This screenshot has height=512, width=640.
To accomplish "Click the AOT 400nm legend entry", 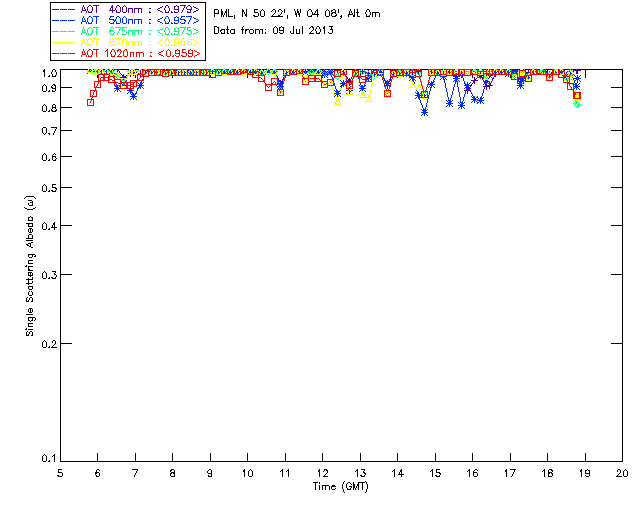I will [126, 9].
